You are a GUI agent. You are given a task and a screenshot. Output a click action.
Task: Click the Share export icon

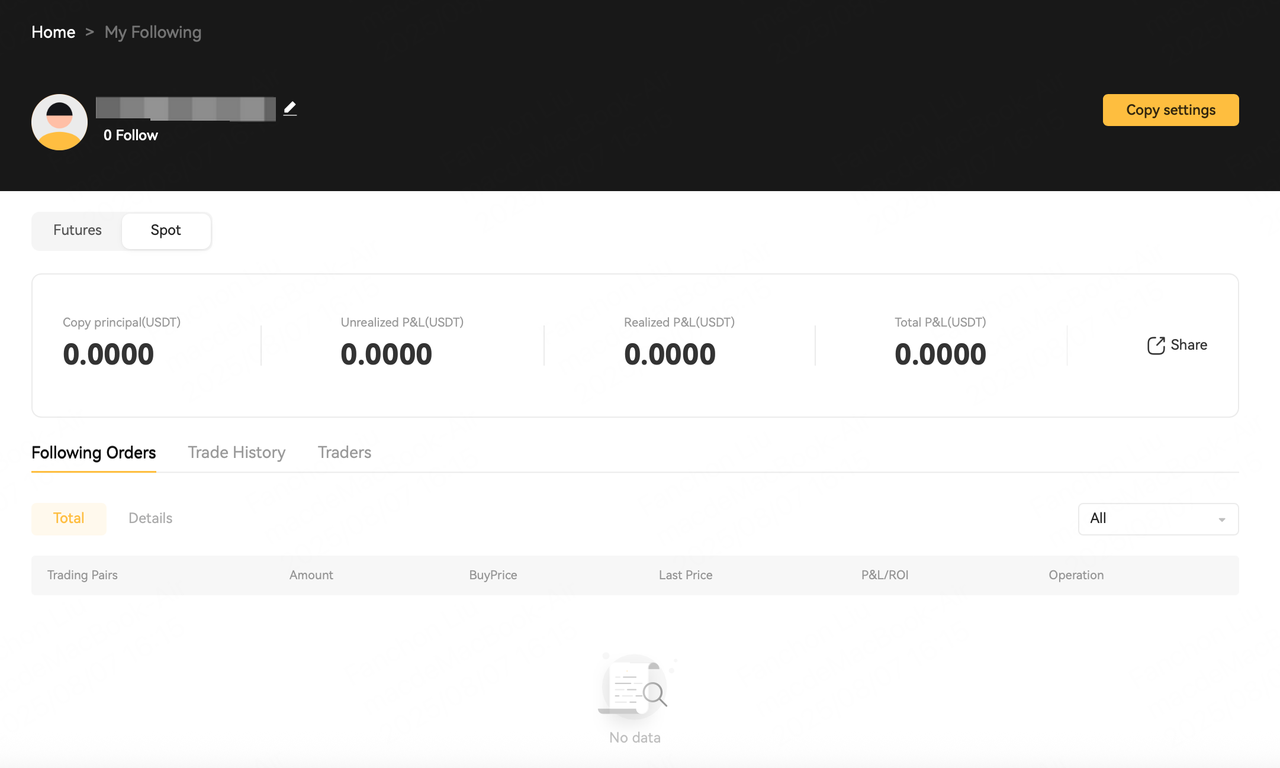point(1156,345)
